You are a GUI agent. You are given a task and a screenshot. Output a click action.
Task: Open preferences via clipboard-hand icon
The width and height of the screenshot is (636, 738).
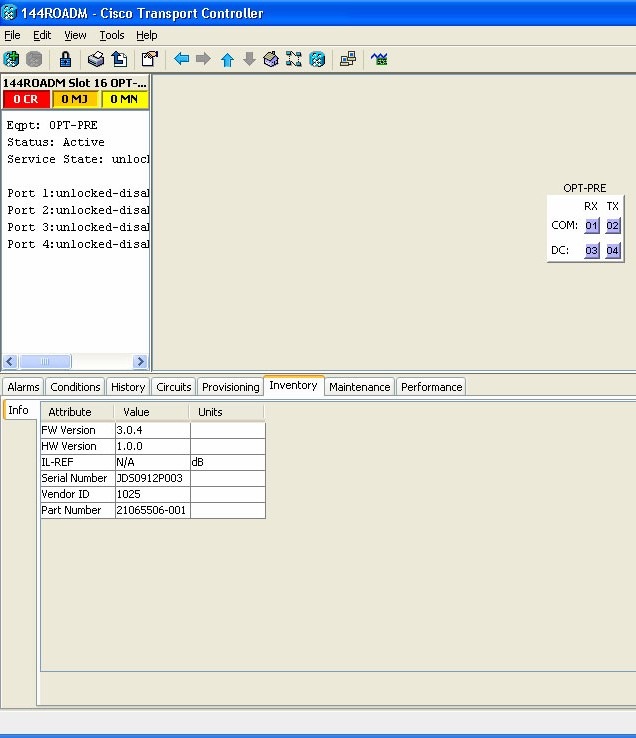(150, 59)
